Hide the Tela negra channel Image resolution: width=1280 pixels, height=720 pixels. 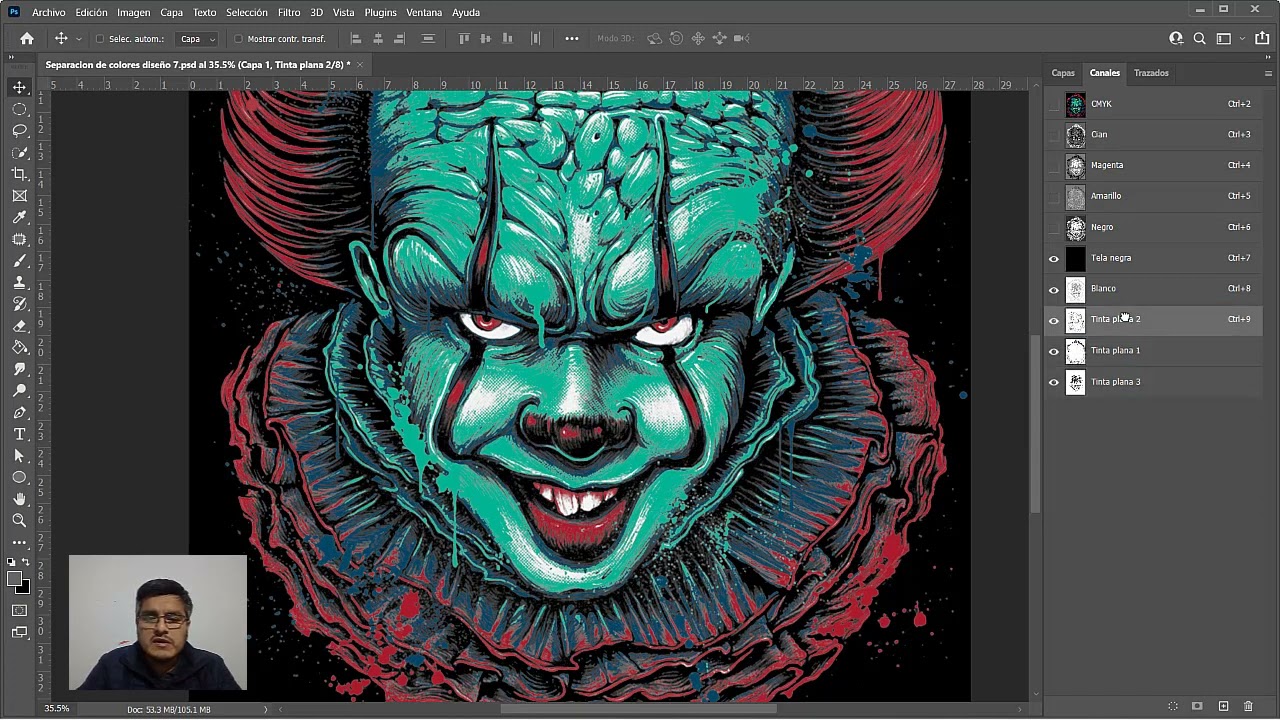[x=1053, y=259]
